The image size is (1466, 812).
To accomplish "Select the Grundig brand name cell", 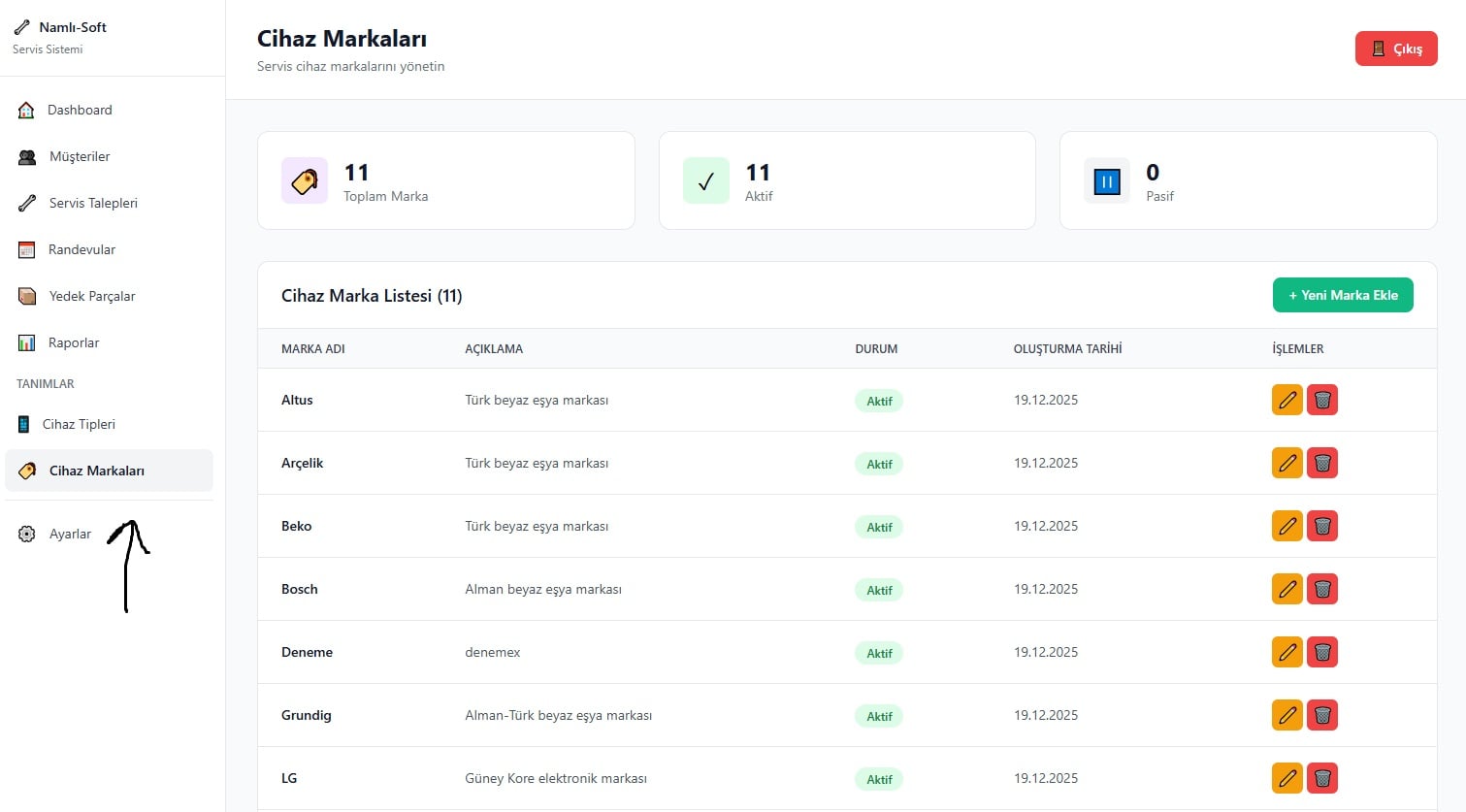I will point(307,715).
